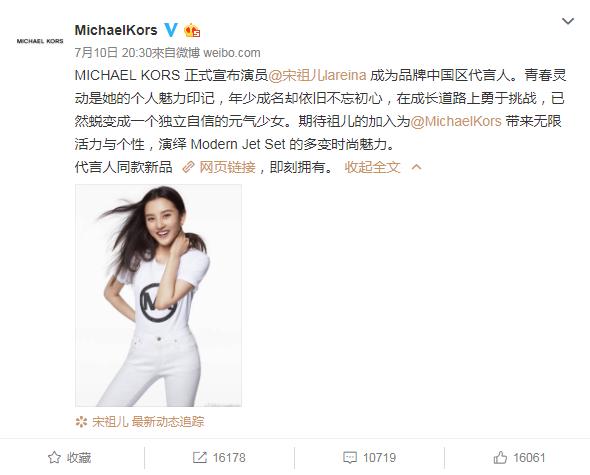Click the crown membership badge icon
The image size is (590, 475).
tap(192, 30)
